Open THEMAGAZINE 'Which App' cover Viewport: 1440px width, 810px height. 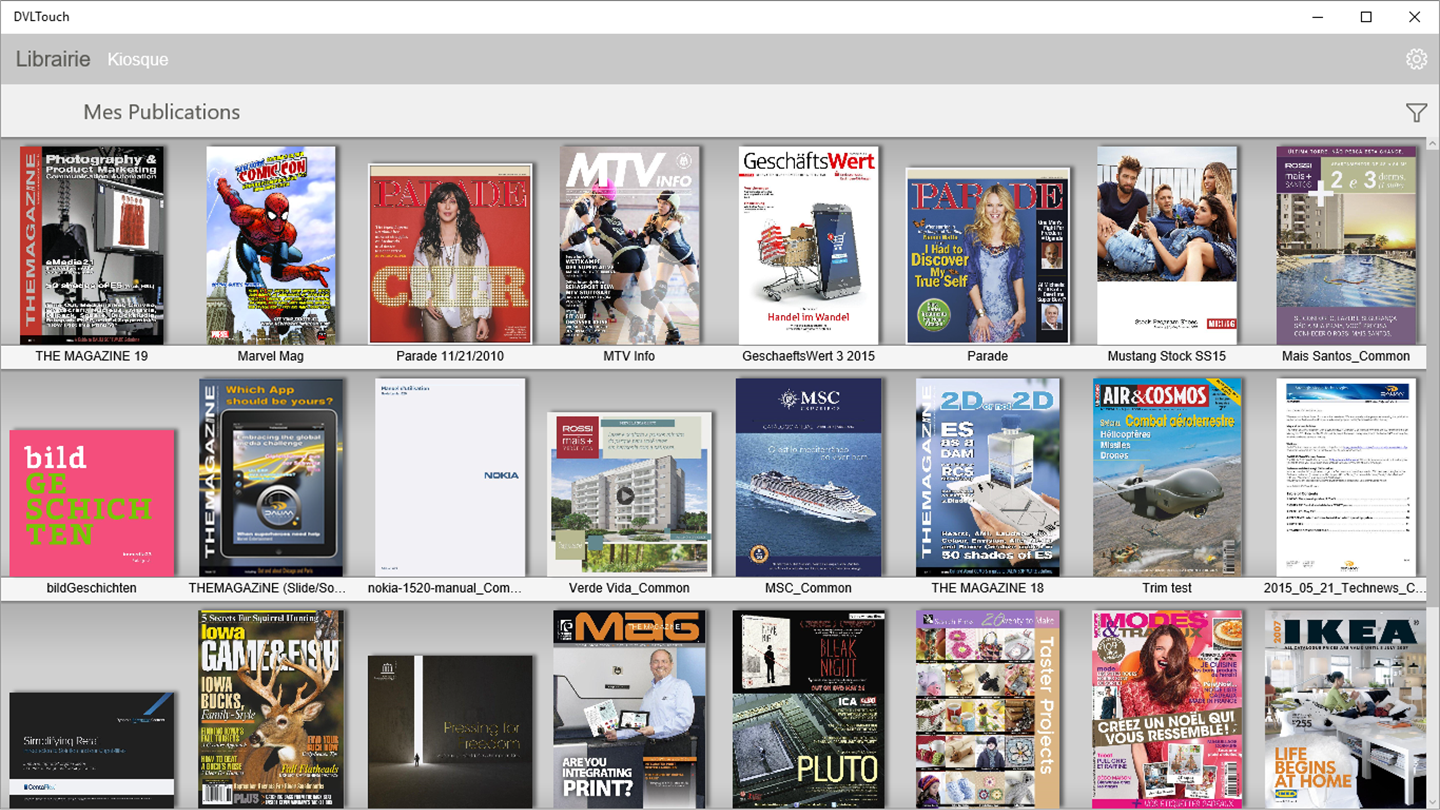point(271,478)
